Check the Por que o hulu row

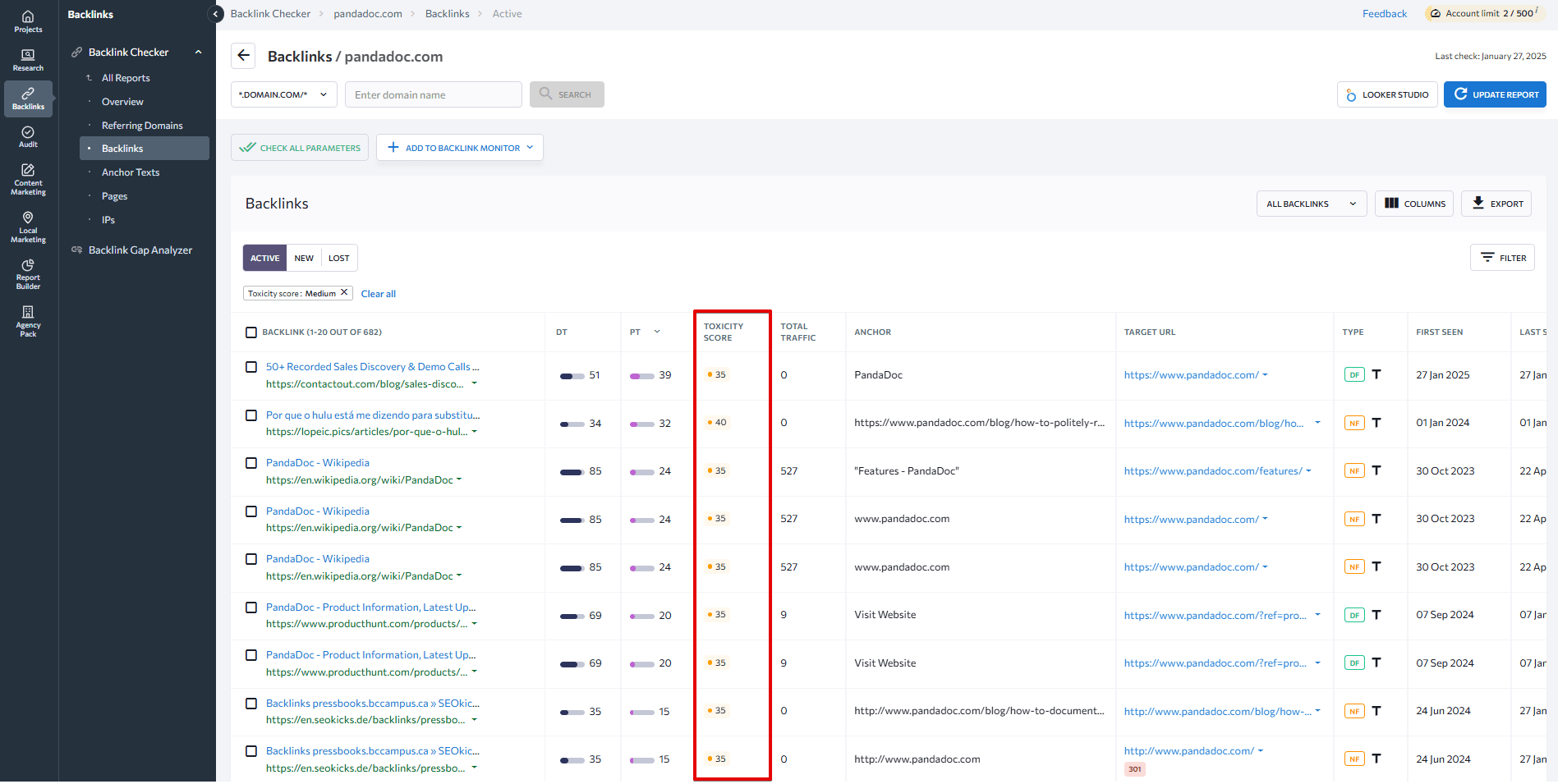(x=251, y=415)
